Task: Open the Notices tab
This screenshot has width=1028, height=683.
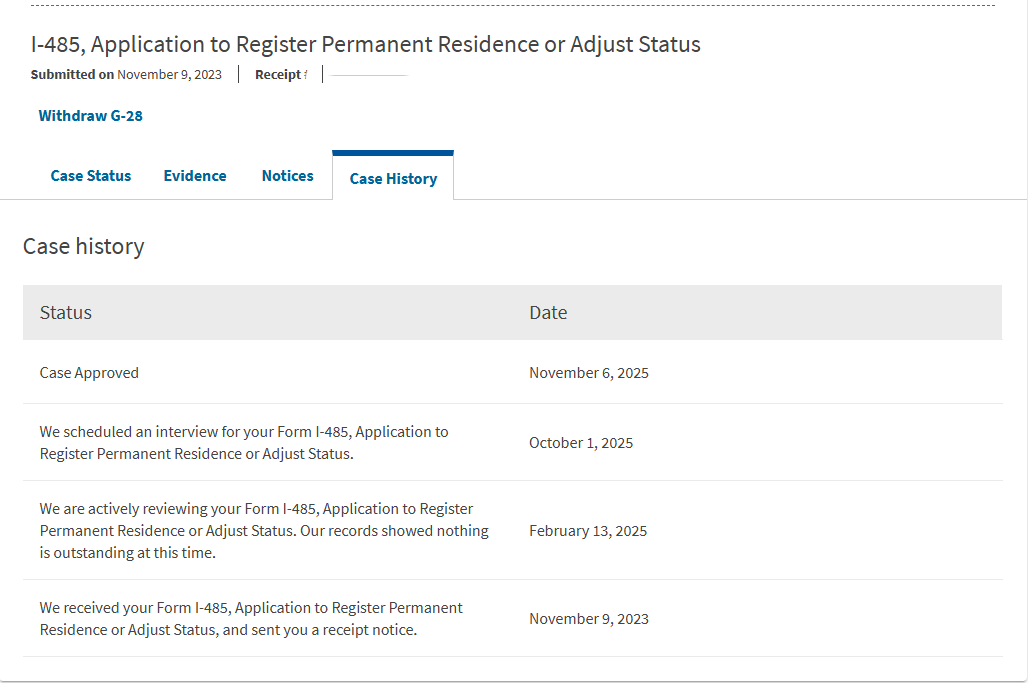Action: point(287,176)
